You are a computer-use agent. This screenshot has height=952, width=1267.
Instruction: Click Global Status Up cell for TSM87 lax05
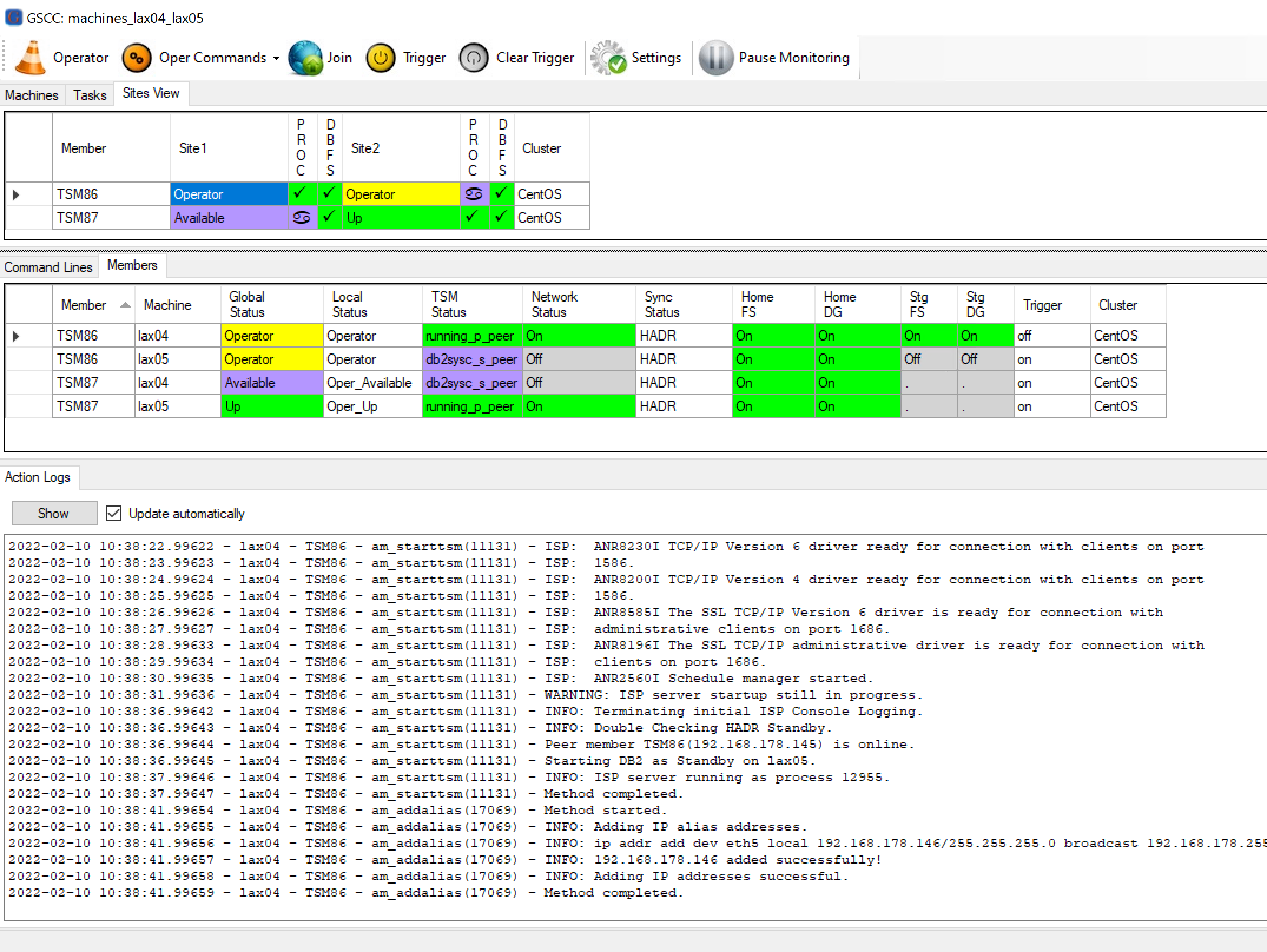pos(272,406)
